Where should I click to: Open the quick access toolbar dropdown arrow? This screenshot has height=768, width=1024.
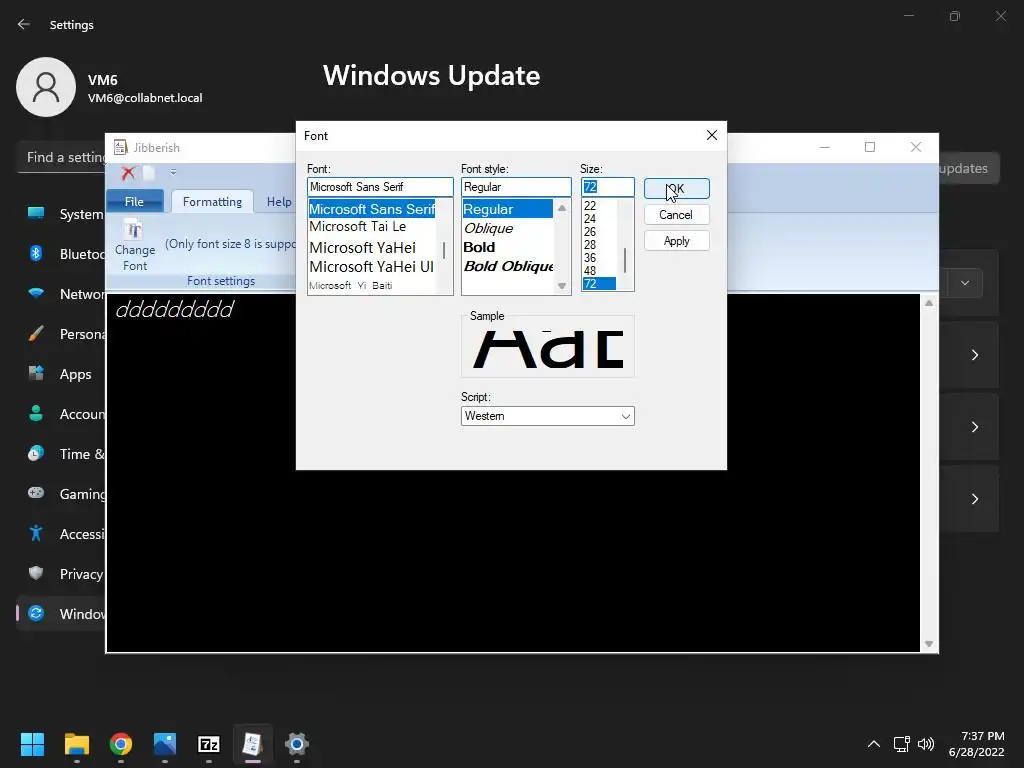[173, 172]
